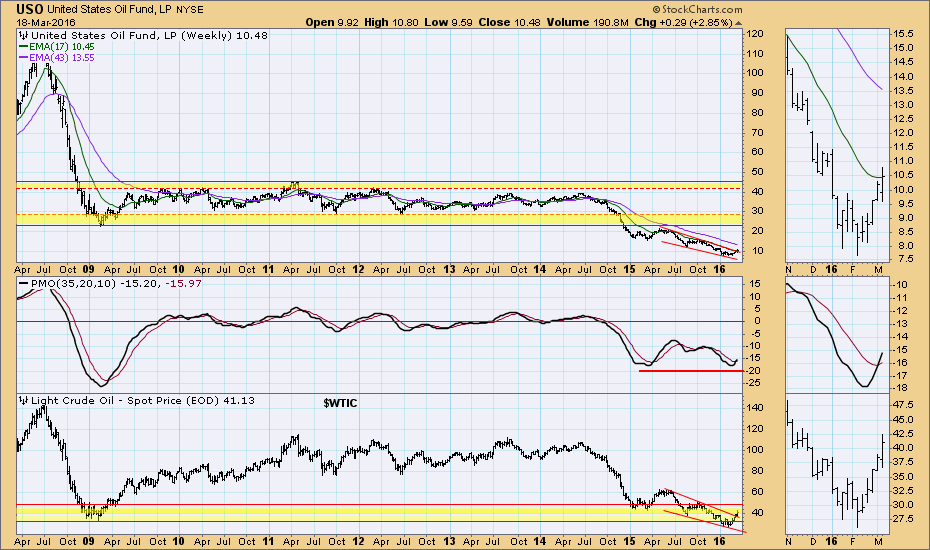930x550 pixels.
Task: Click the Light Crude Oil - Spot Price (EOD) label
Action: (x=125, y=400)
